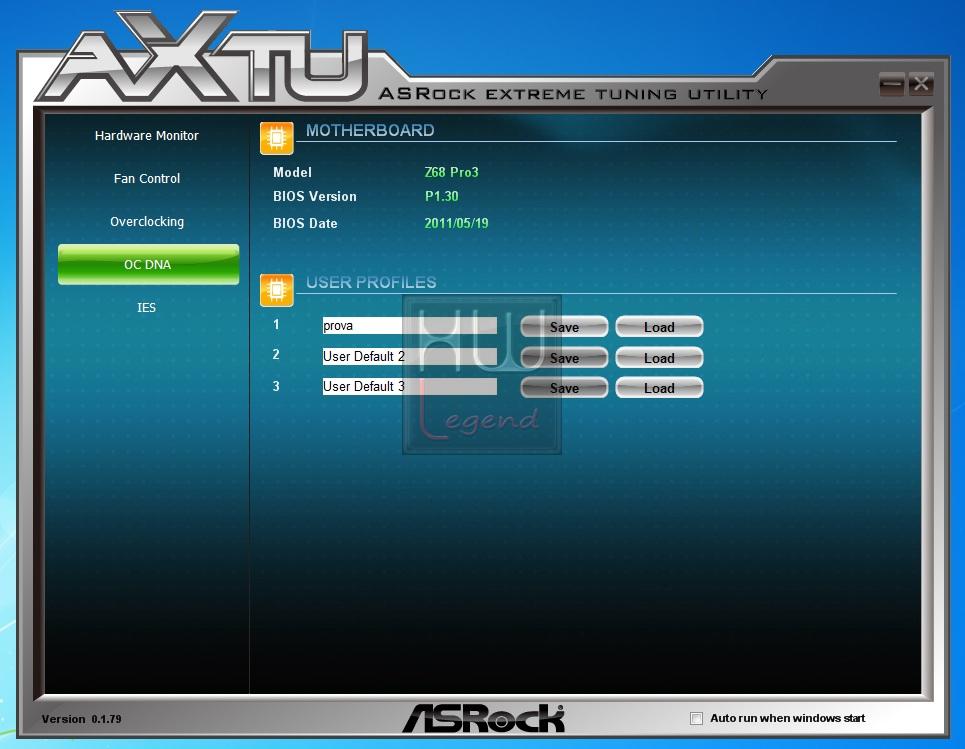Viewport: 965px width, 749px height.
Task: Click the Version 0.1.79 label
Action: pos(81,719)
